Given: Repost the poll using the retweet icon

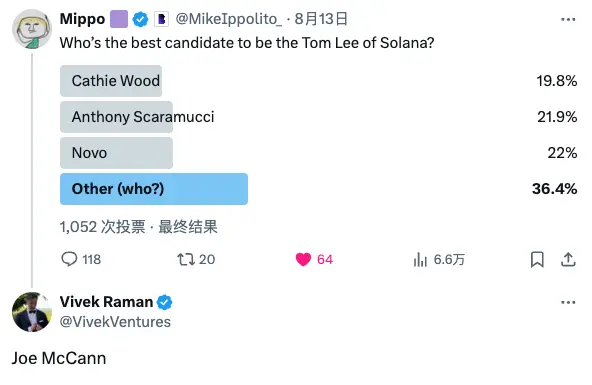Looking at the screenshot, I should 186,259.
